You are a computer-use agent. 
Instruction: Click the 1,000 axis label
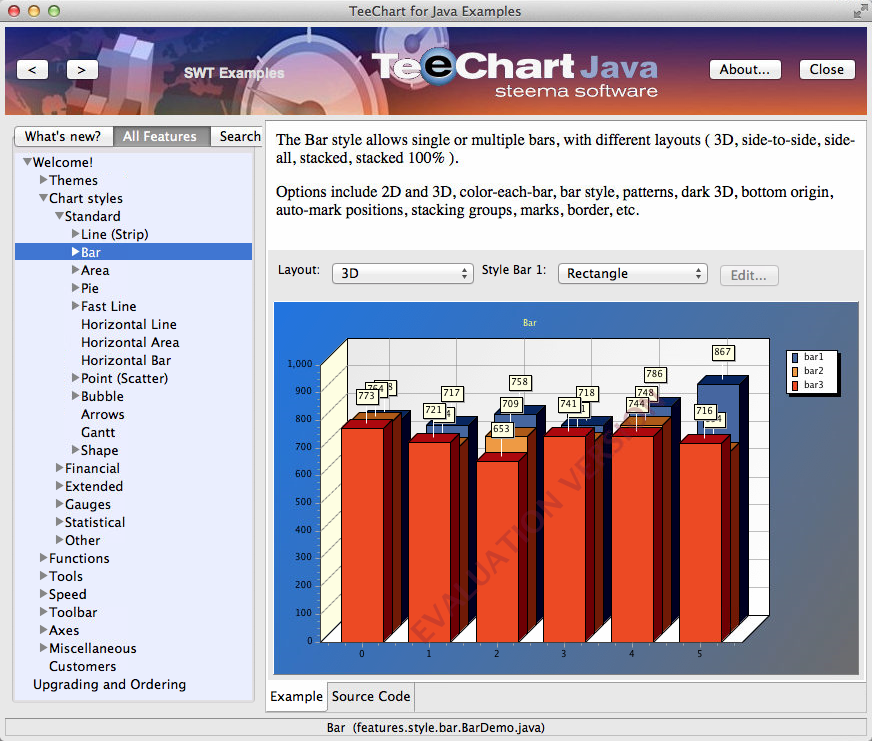300,364
